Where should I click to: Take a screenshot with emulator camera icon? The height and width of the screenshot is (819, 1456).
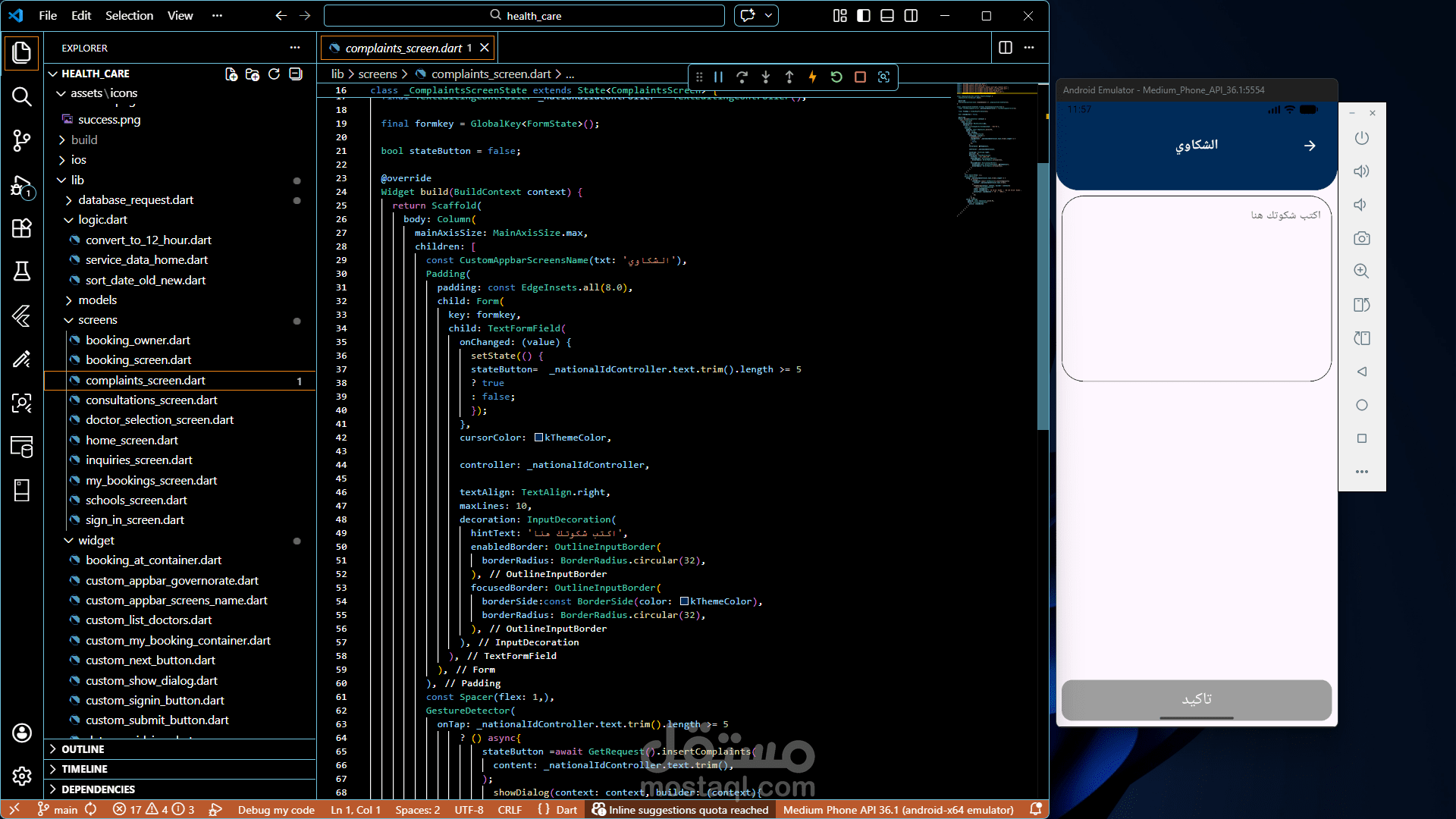click(1362, 238)
